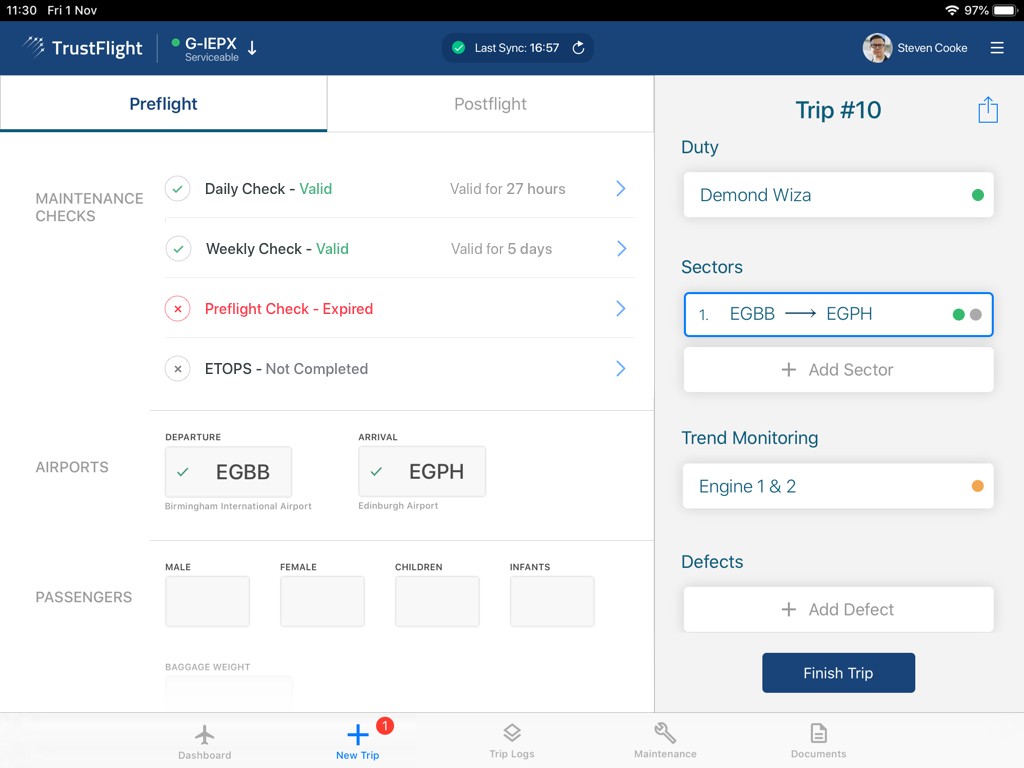
Task: Click Add Sector button
Action: 839,370
